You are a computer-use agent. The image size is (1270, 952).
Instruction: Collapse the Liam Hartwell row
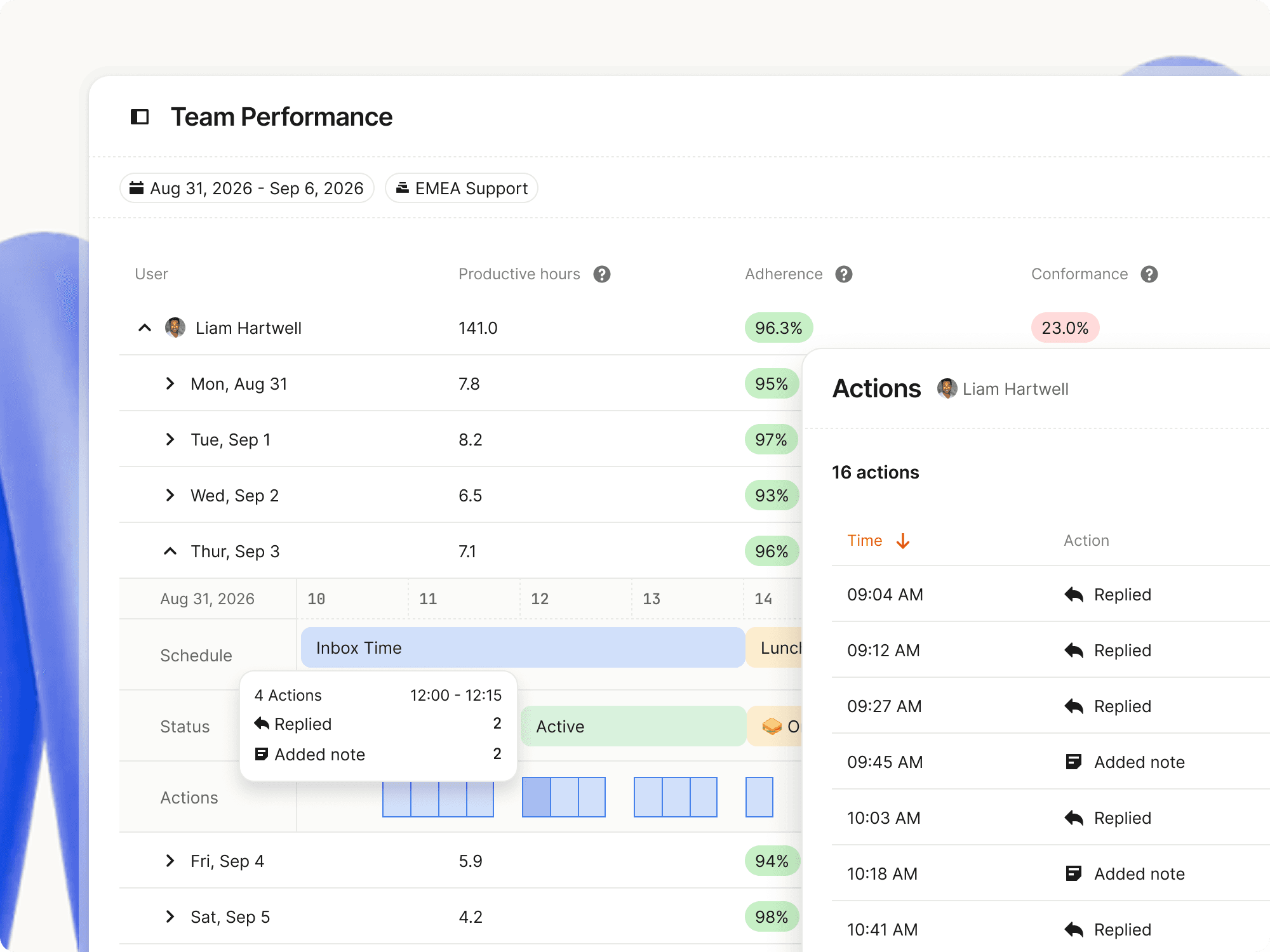point(145,327)
